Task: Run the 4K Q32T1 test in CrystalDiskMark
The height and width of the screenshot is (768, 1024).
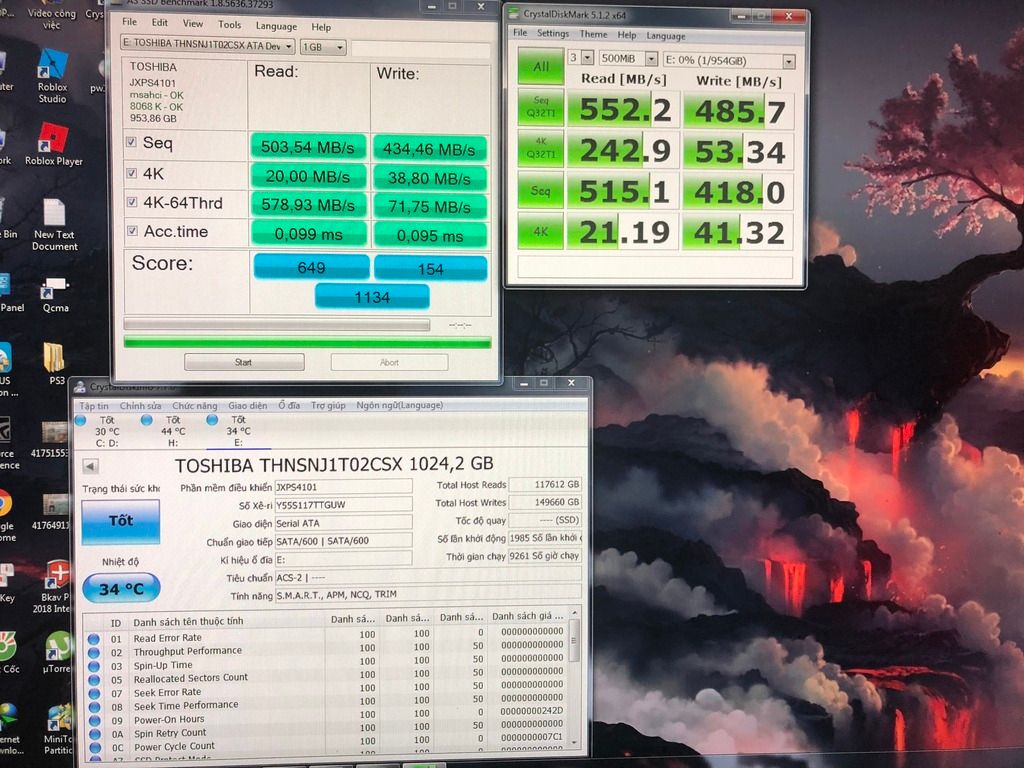Action: (x=541, y=149)
